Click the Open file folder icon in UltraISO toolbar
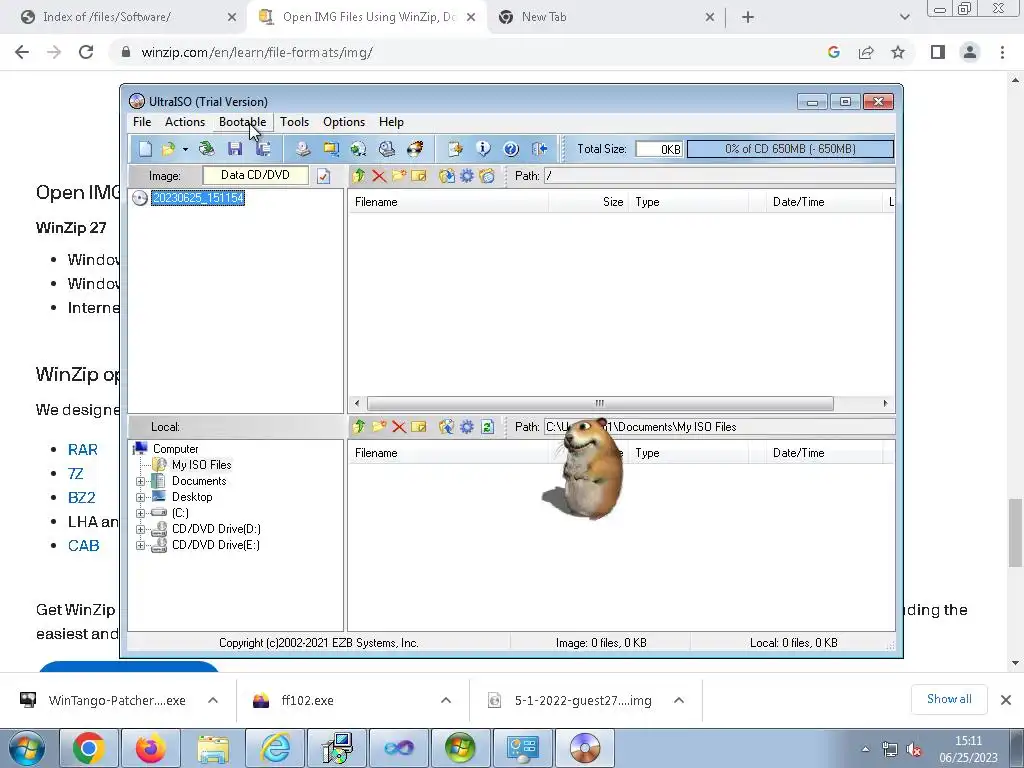1024x768 pixels. click(168, 149)
